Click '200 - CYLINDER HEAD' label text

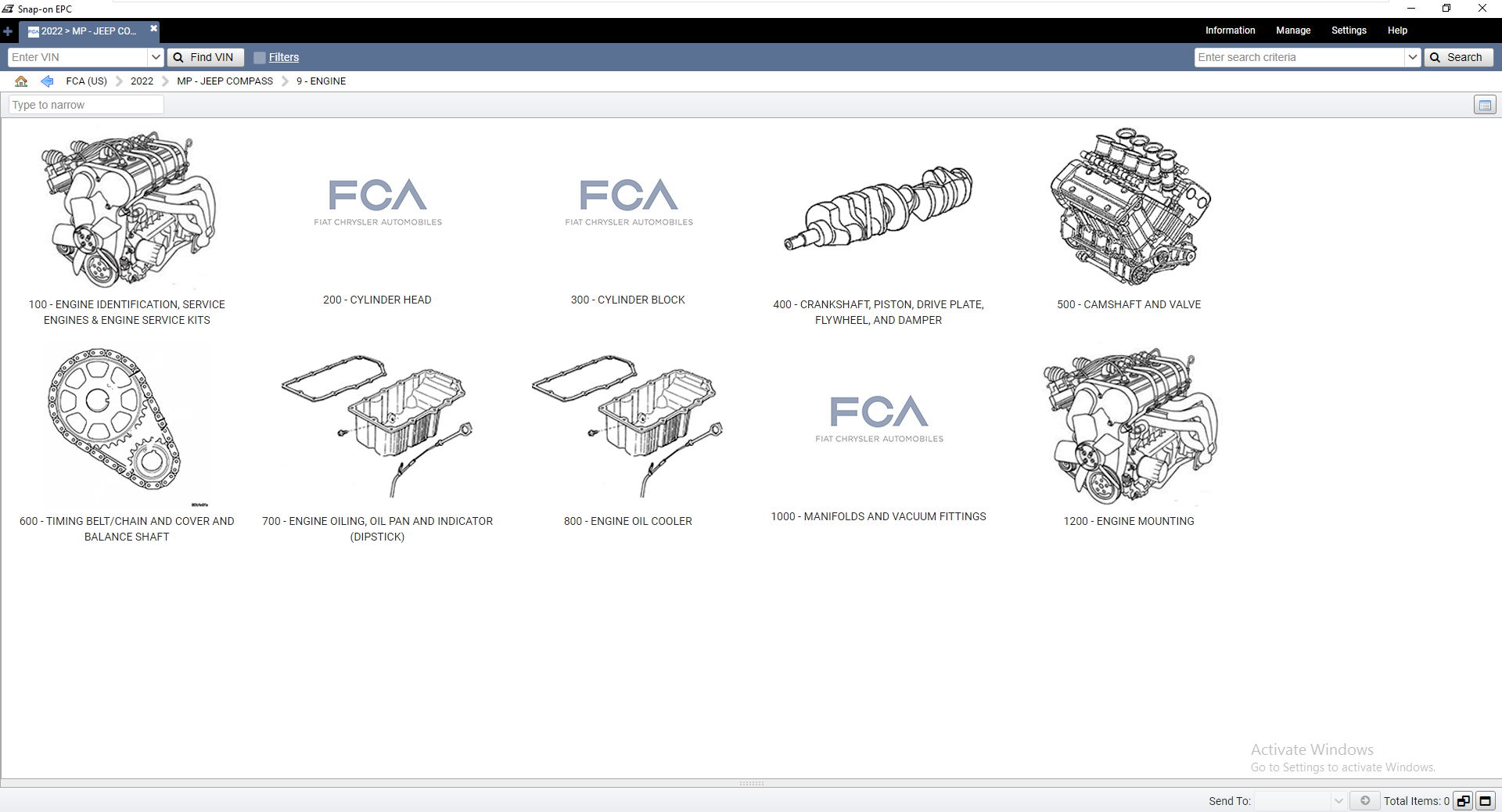coord(377,300)
